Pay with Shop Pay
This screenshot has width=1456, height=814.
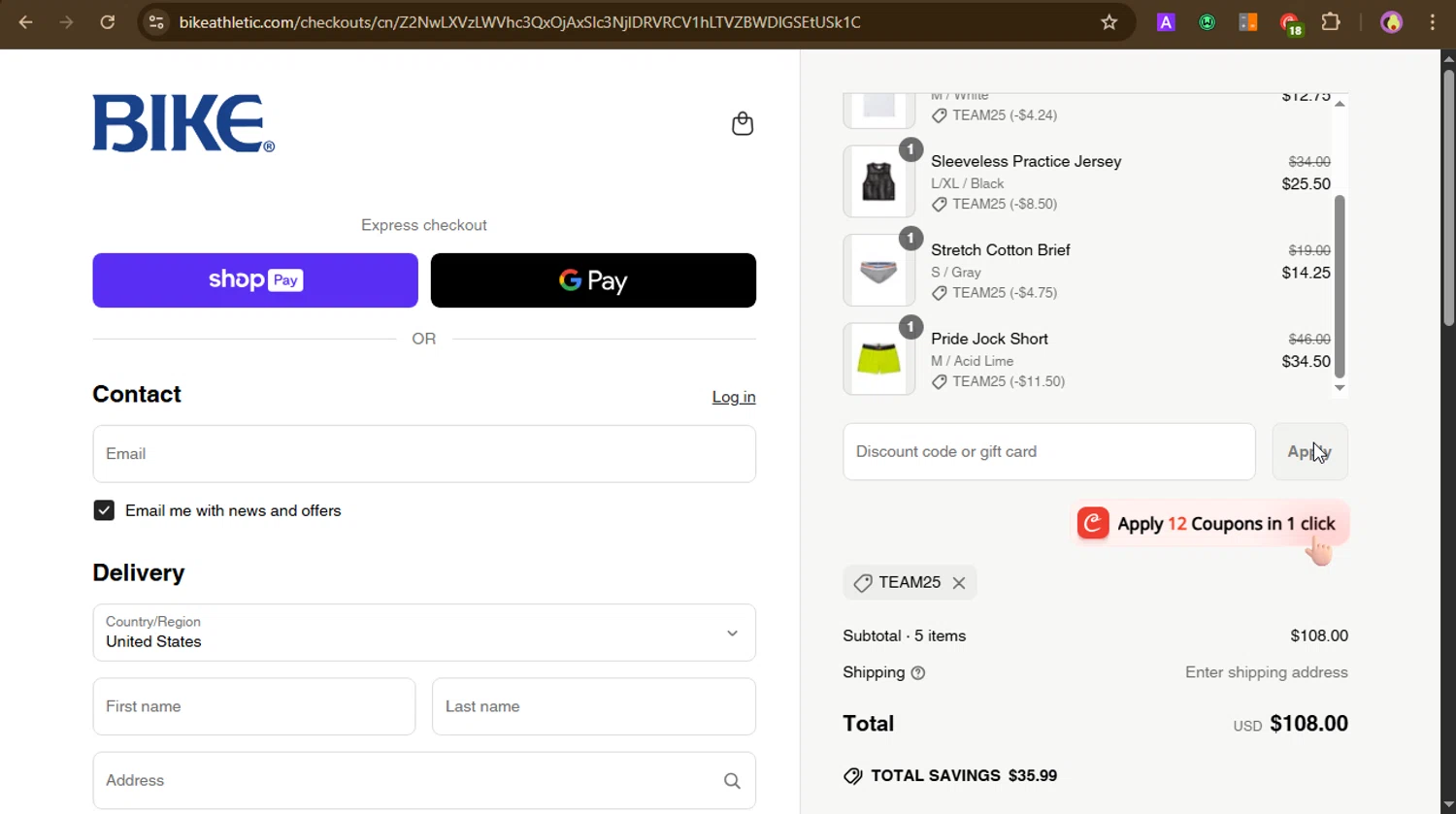point(255,280)
